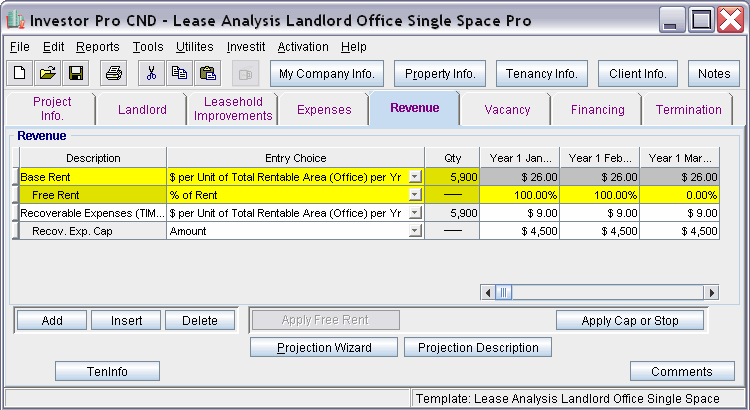Open the Activation menu
Image resolution: width=750 pixels, height=410 pixels.
coord(303,47)
